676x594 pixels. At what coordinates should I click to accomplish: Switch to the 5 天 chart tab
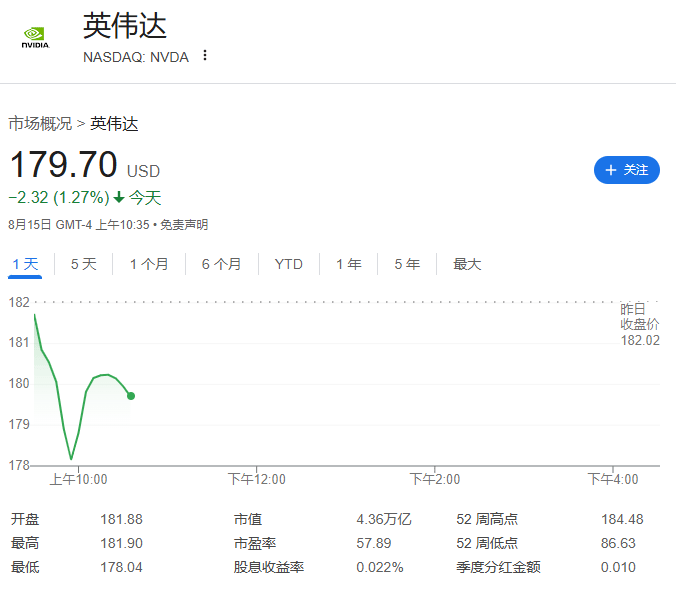(84, 264)
